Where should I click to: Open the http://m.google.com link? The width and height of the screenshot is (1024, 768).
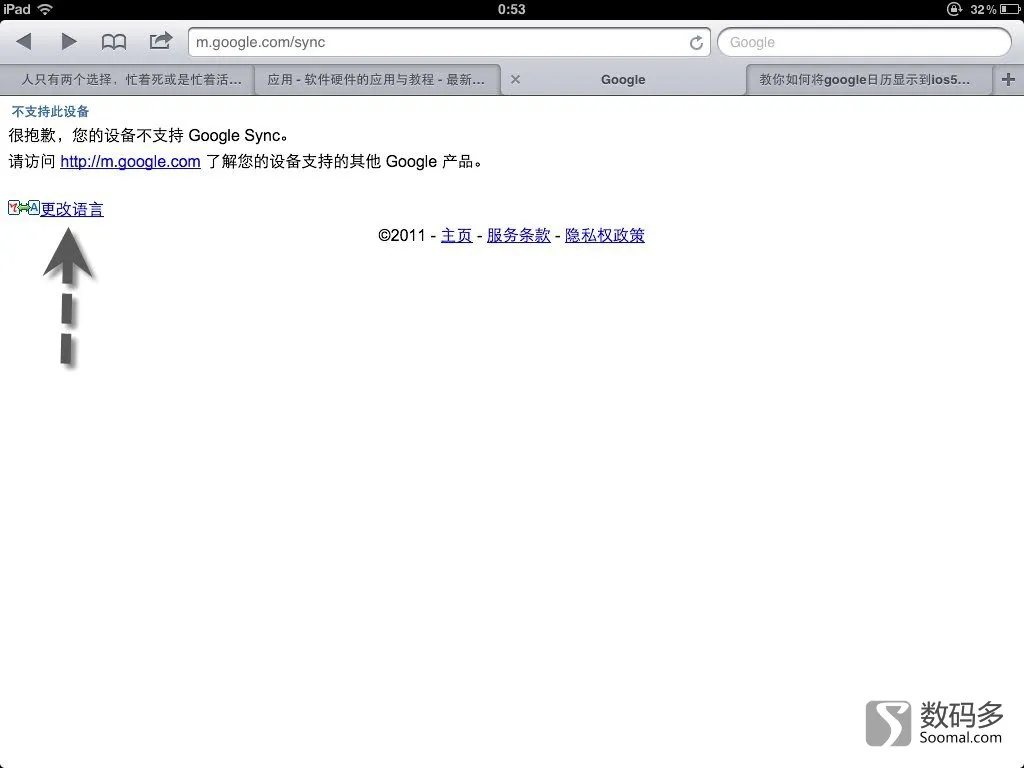coord(130,161)
